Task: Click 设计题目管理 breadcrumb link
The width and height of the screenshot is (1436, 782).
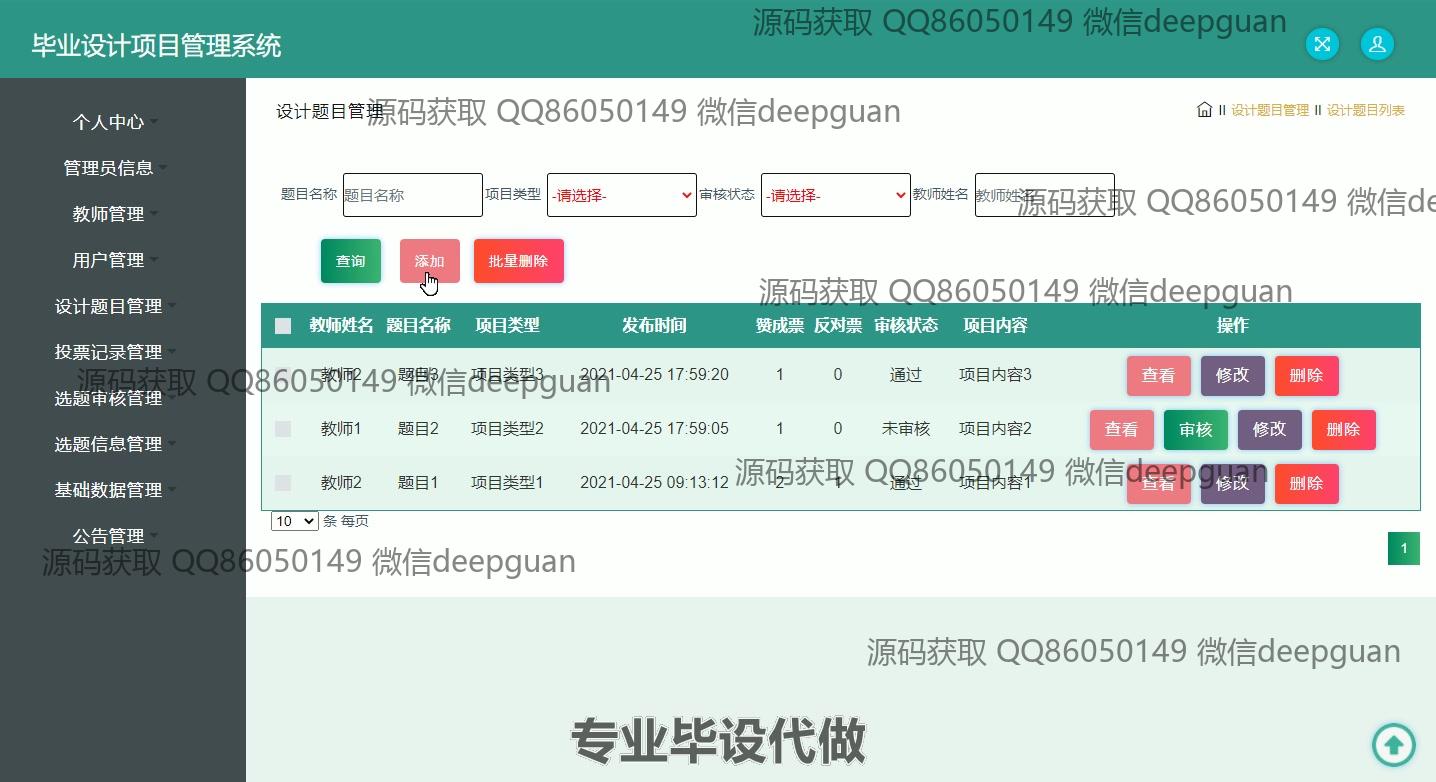Action: coord(1269,110)
